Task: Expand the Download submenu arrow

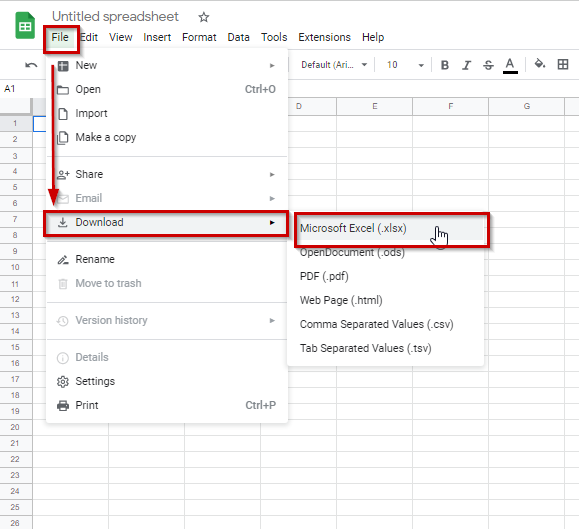Action: click(x=272, y=223)
